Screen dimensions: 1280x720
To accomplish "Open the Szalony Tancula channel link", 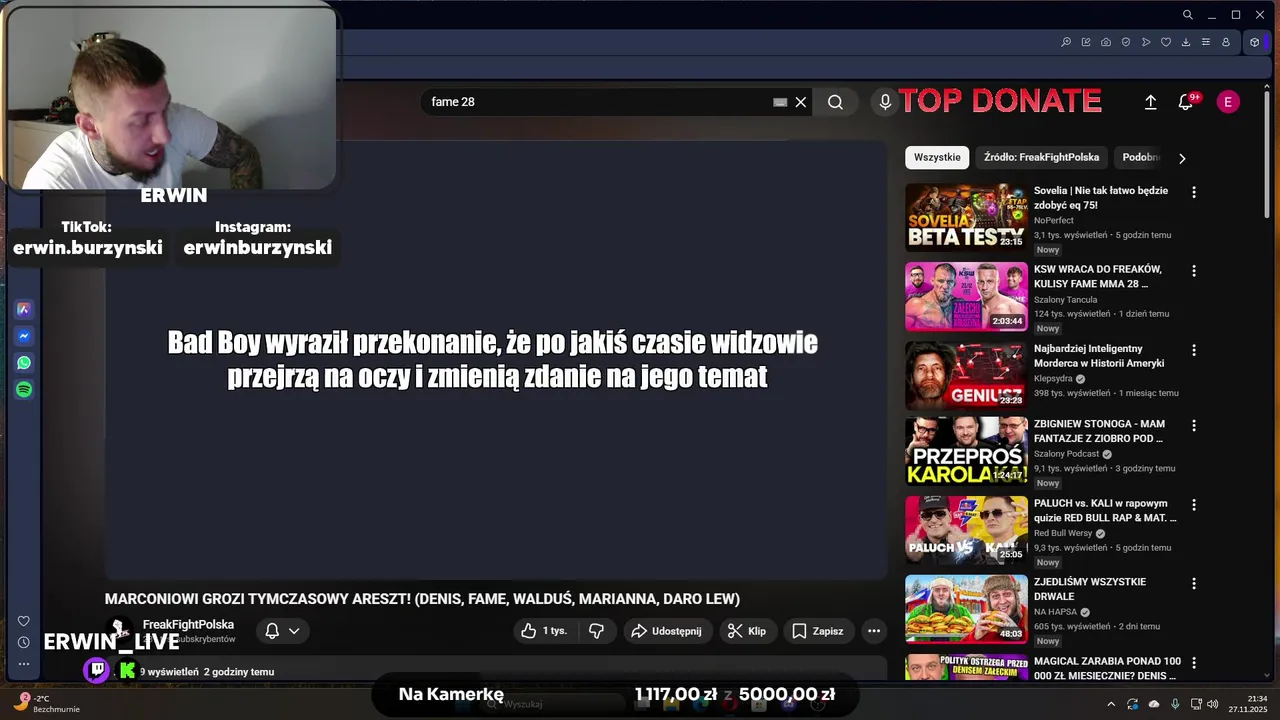I will click(1065, 299).
